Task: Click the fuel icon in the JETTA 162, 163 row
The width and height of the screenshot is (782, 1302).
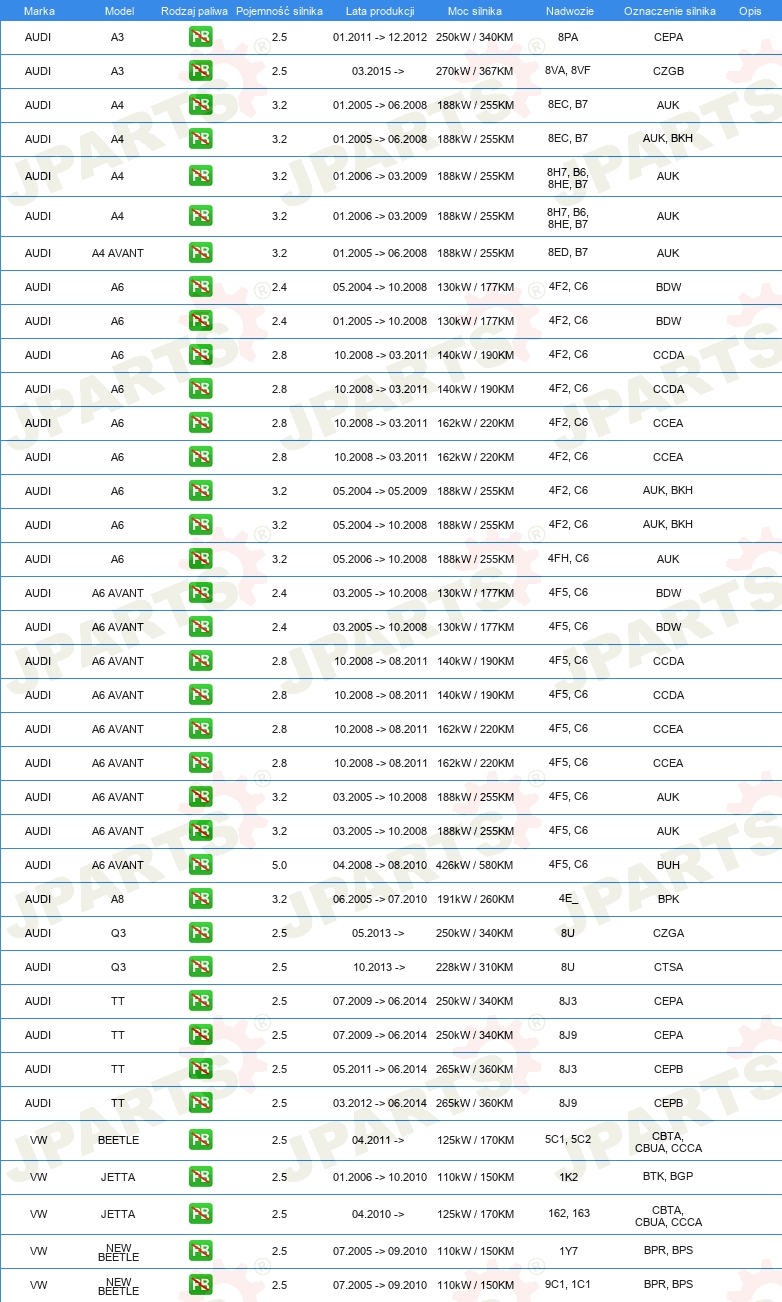Action: (200, 1214)
